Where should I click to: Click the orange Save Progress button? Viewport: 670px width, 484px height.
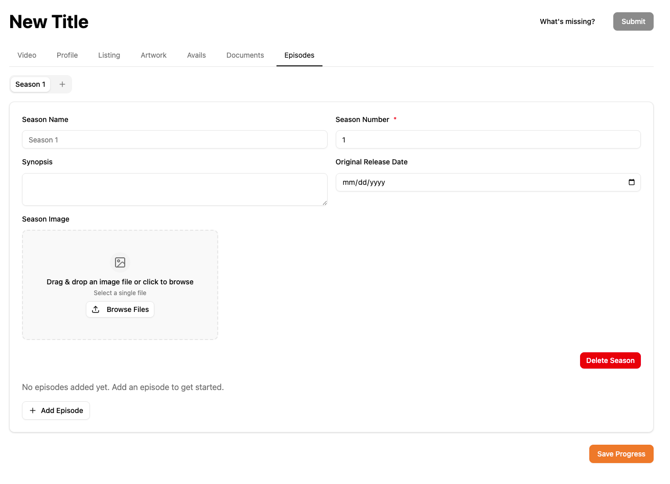point(621,454)
